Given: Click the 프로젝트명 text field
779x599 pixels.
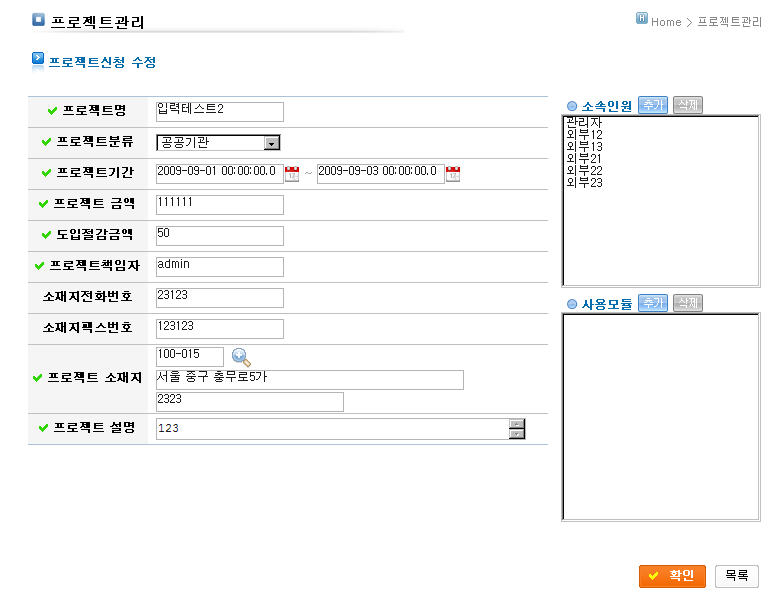Looking at the screenshot, I should pos(220,112).
